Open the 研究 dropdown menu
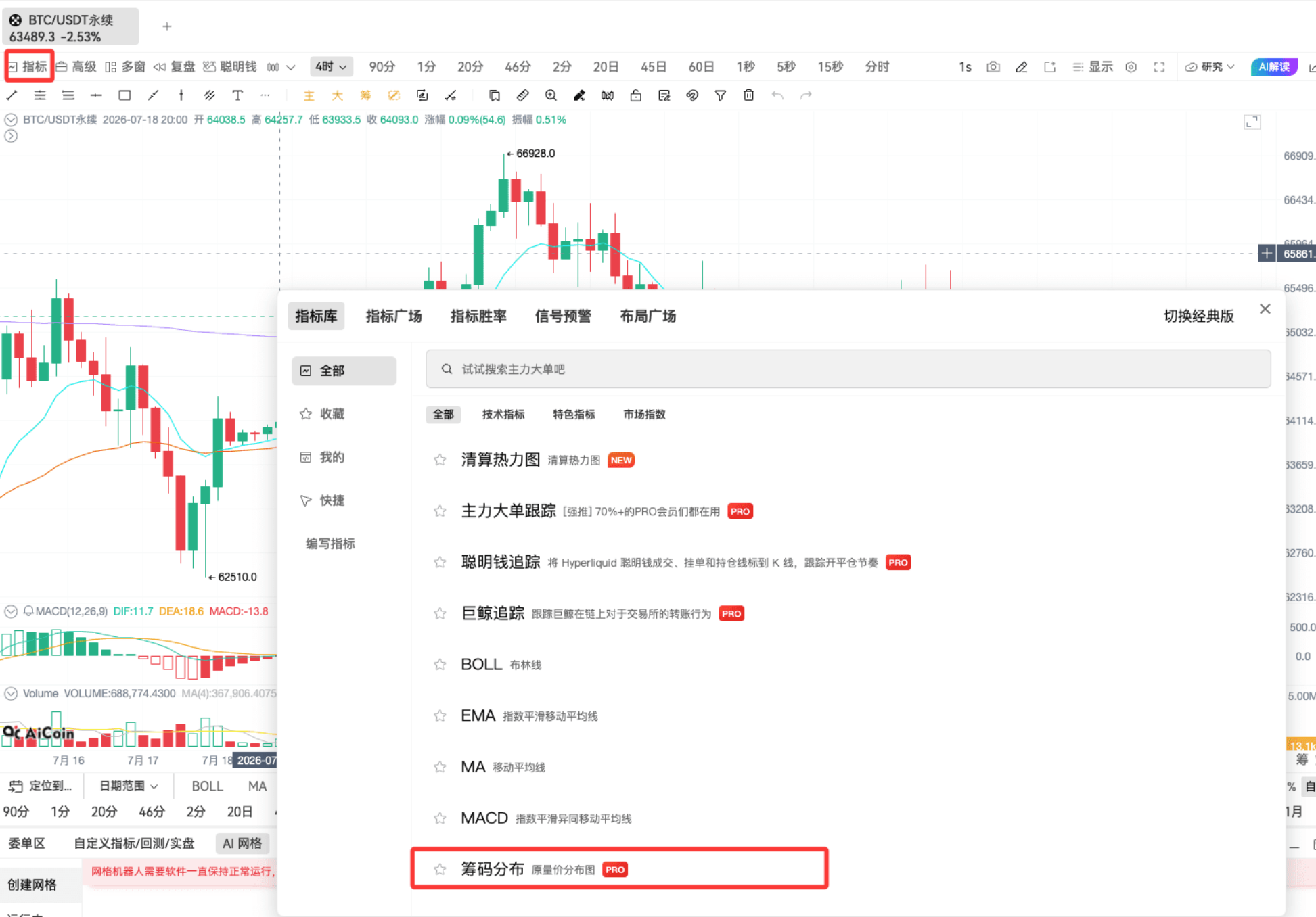 point(1210,67)
